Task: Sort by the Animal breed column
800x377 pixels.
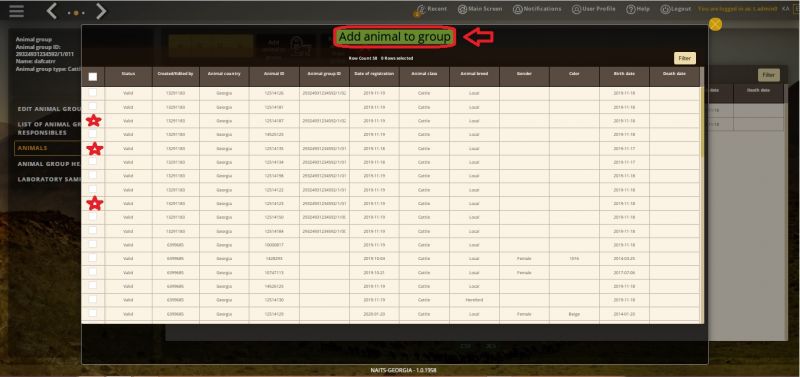Action: click(x=474, y=77)
